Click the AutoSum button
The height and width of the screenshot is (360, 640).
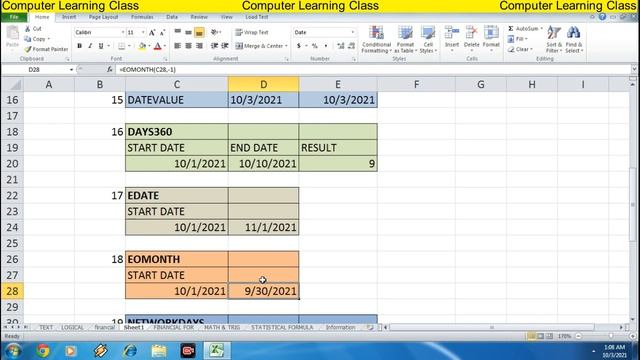(525, 29)
